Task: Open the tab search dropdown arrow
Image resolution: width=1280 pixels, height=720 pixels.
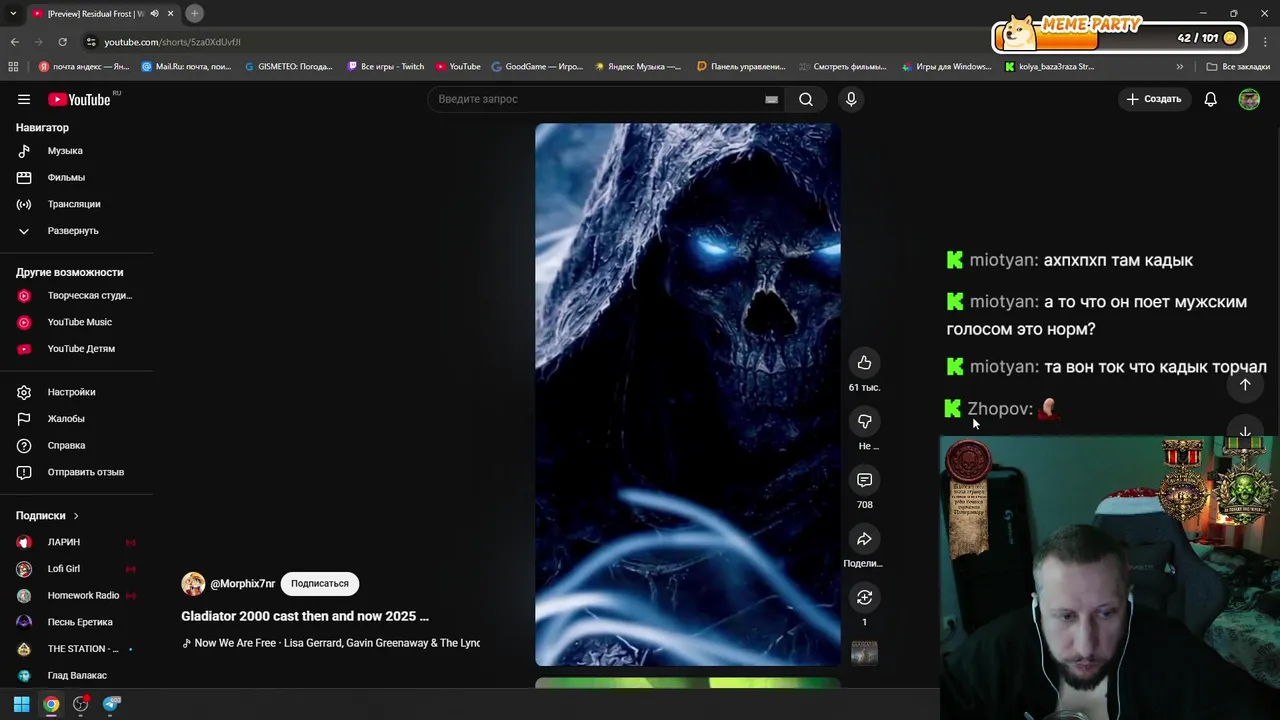Action: click(13, 13)
